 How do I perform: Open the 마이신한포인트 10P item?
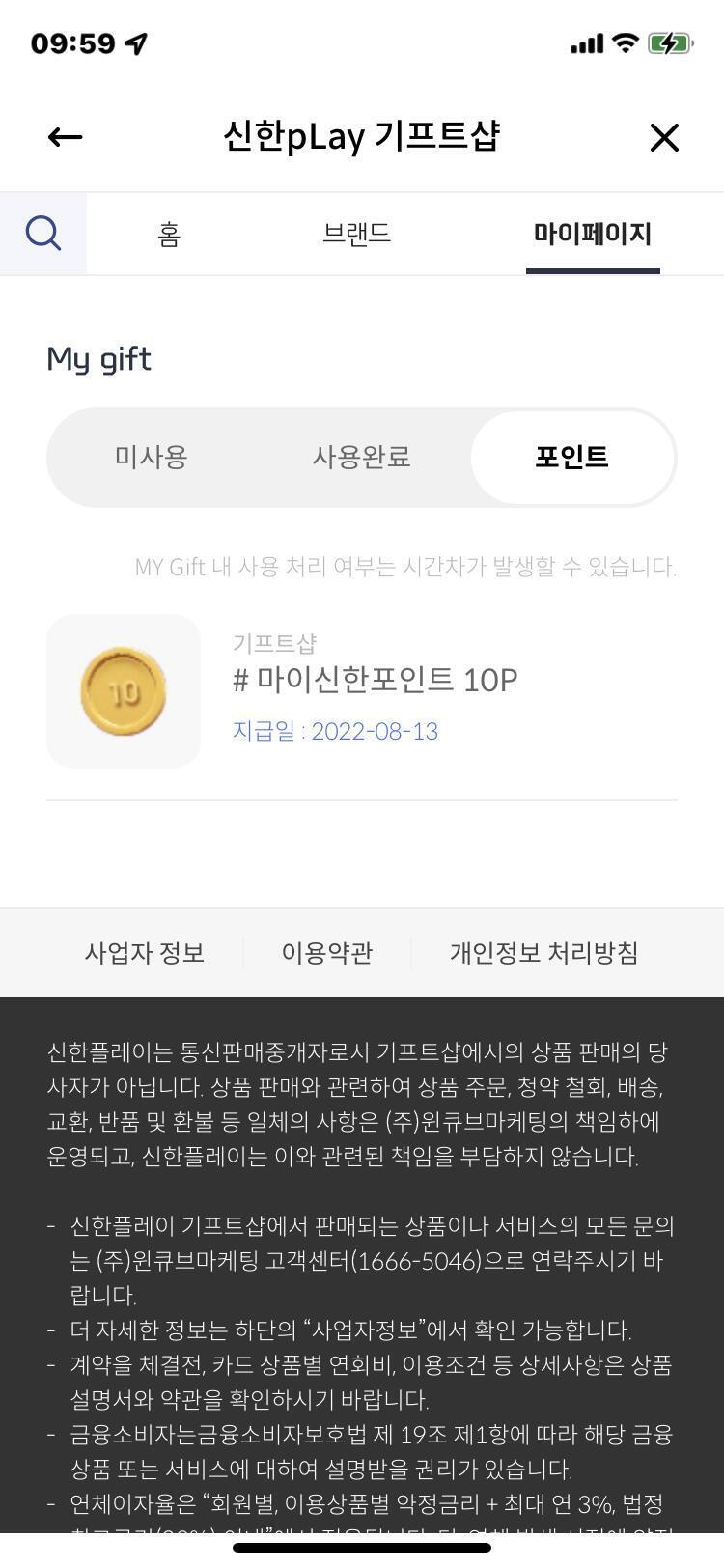pos(376,681)
